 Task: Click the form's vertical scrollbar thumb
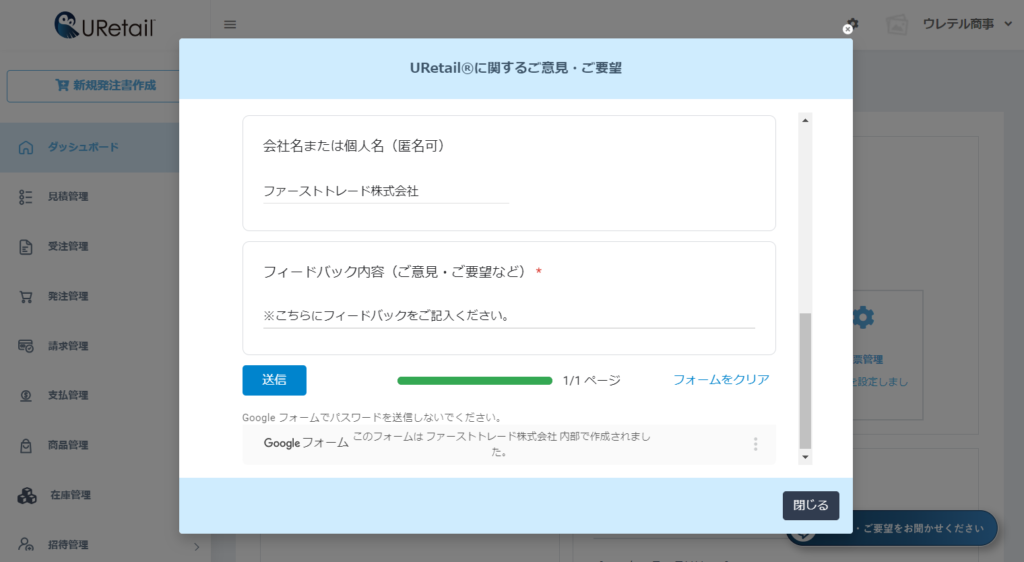805,380
